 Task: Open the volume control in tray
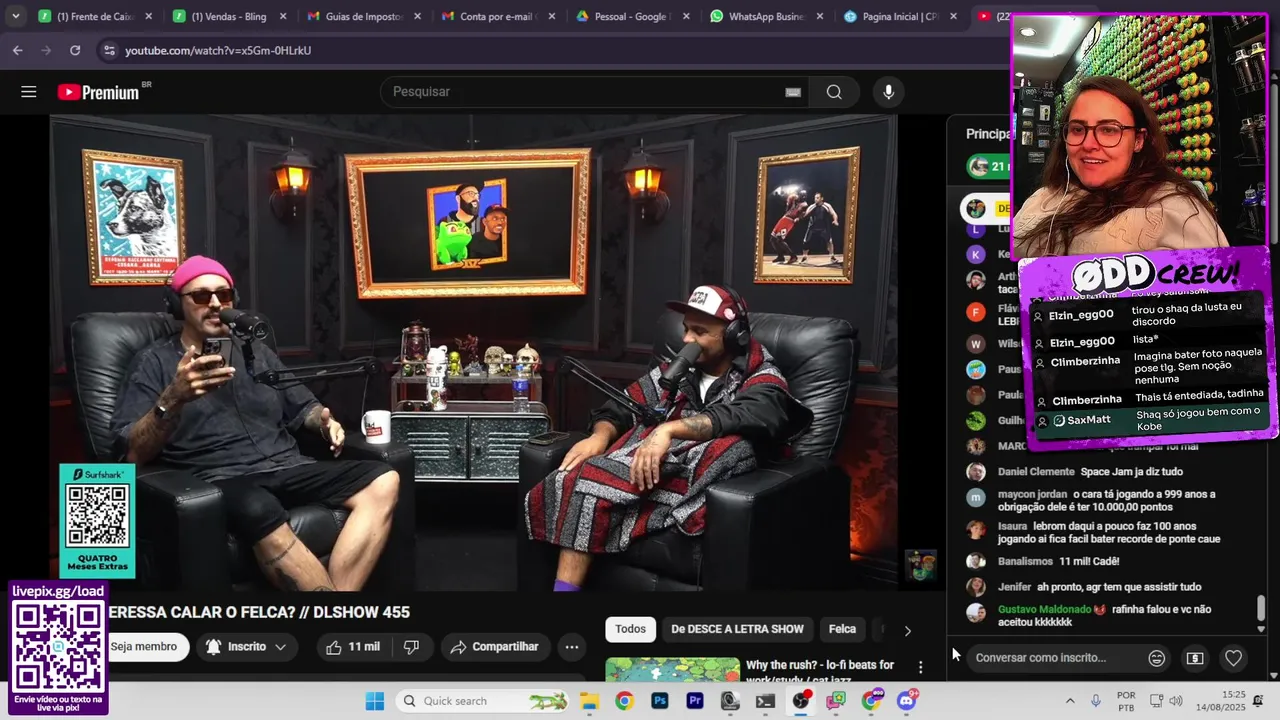[1176, 701]
